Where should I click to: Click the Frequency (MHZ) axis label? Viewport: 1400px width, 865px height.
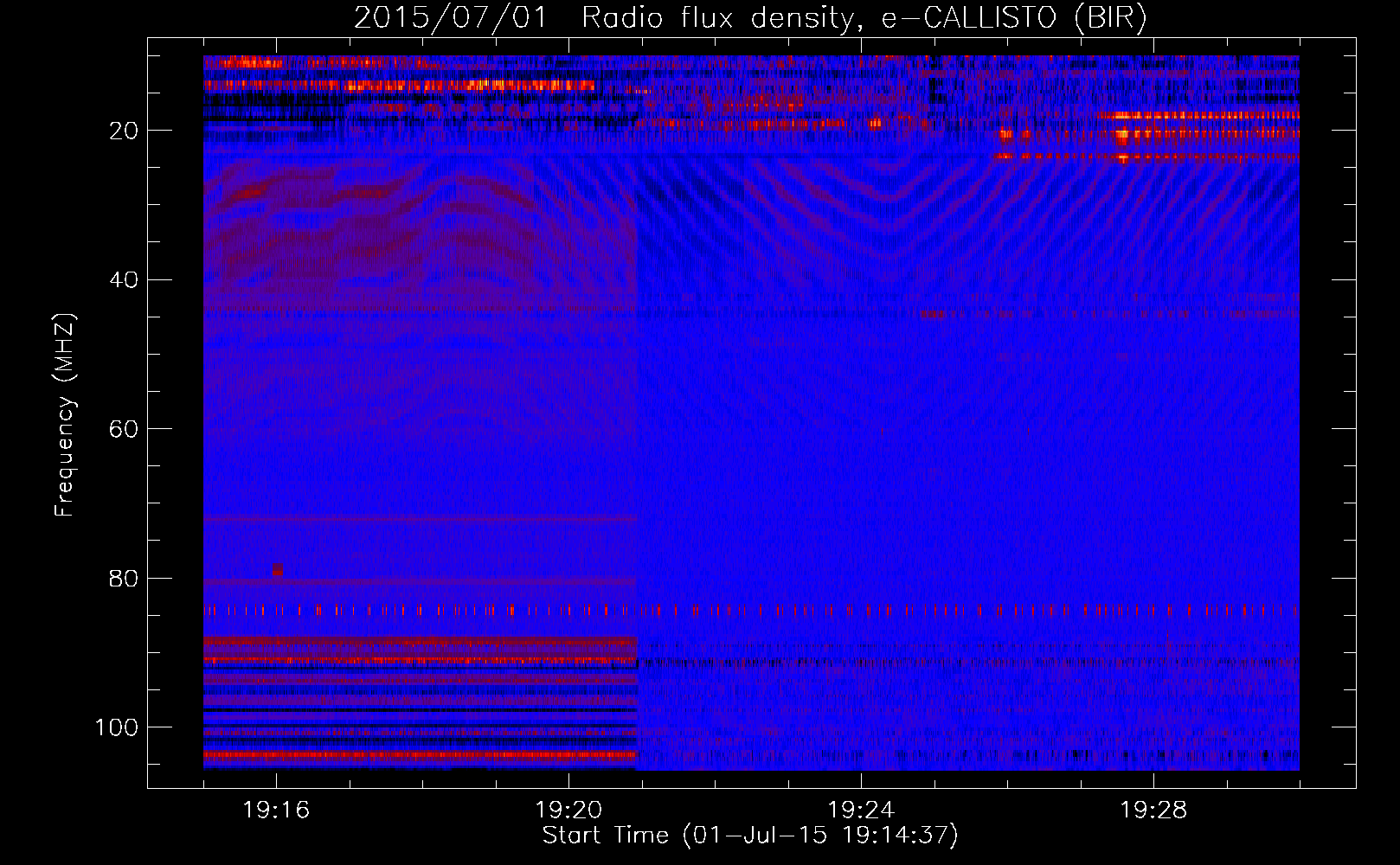pos(65,415)
